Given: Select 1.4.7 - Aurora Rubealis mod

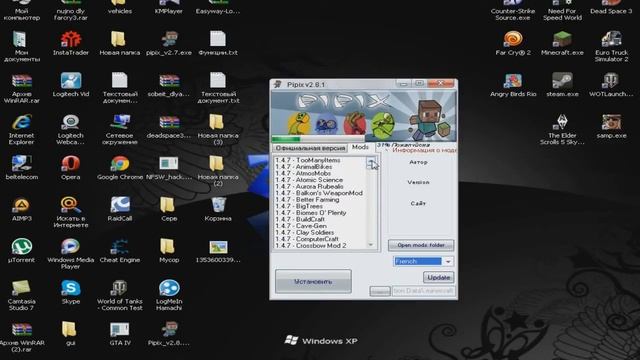Looking at the screenshot, I should pyautogui.click(x=309, y=187).
